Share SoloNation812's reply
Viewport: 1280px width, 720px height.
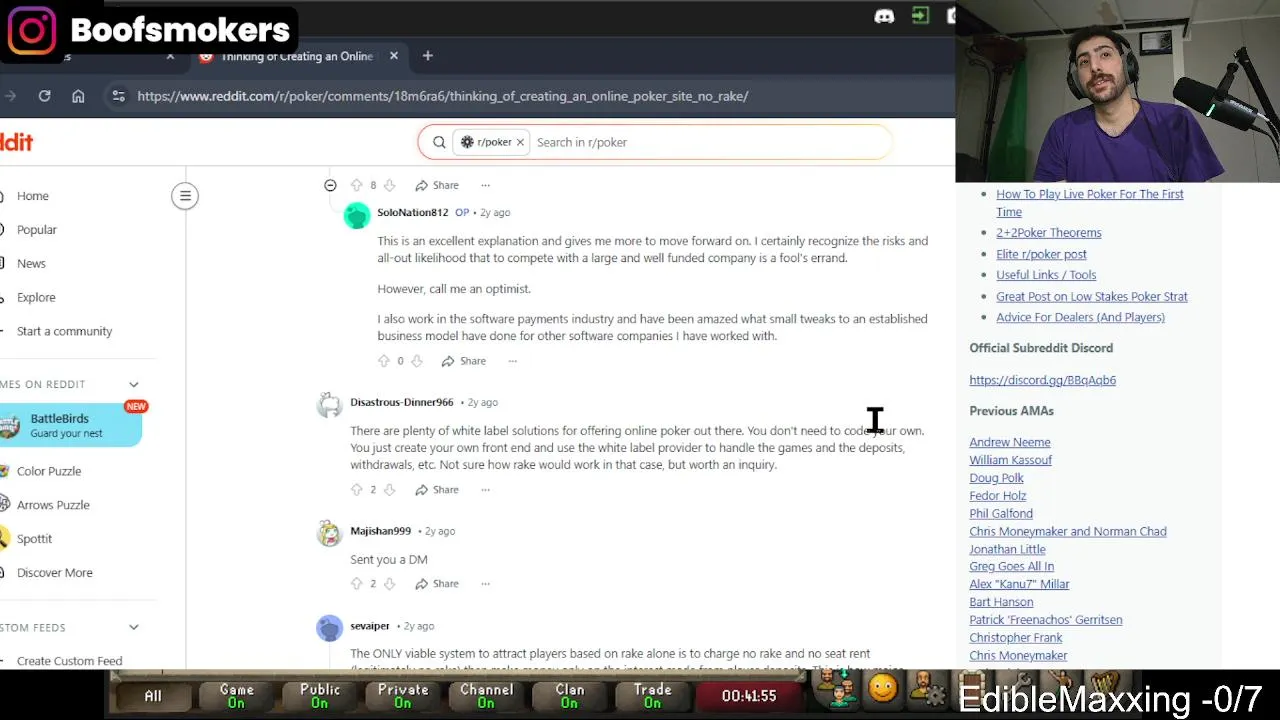464,361
